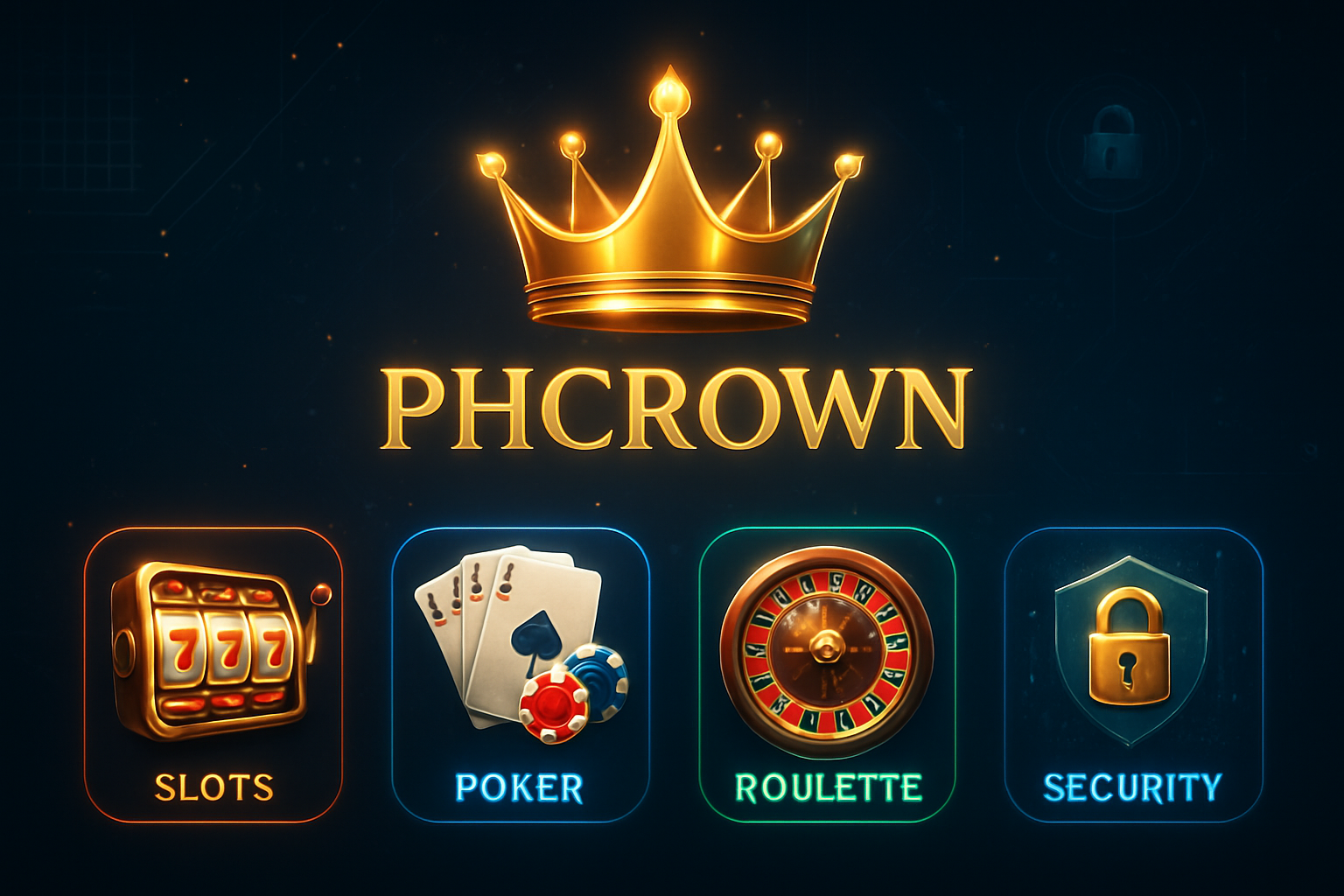Click the crown's base band
This screenshot has height=896, width=1344.
click(x=670, y=304)
